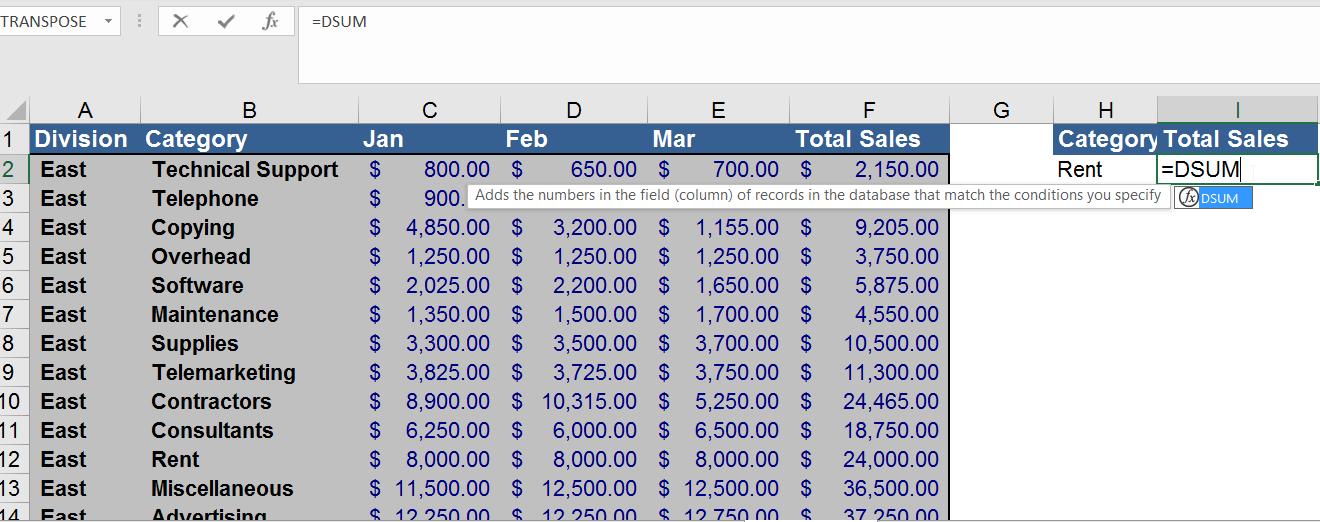
Task: Click the Select All corner triangle
Action: tap(16, 111)
